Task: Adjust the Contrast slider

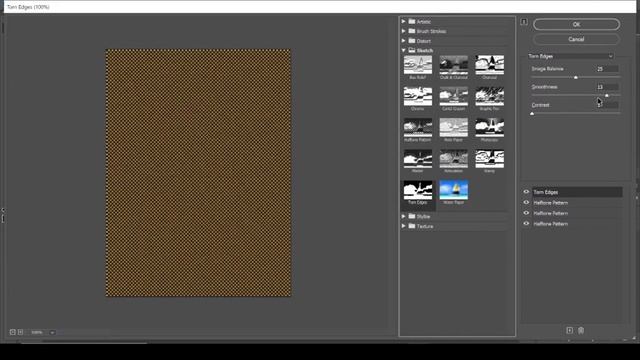Action: [x=532, y=113]
